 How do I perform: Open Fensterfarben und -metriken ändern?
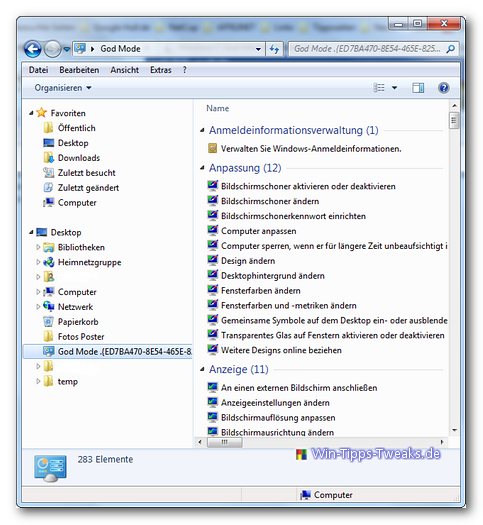click(x=289, y=305)
